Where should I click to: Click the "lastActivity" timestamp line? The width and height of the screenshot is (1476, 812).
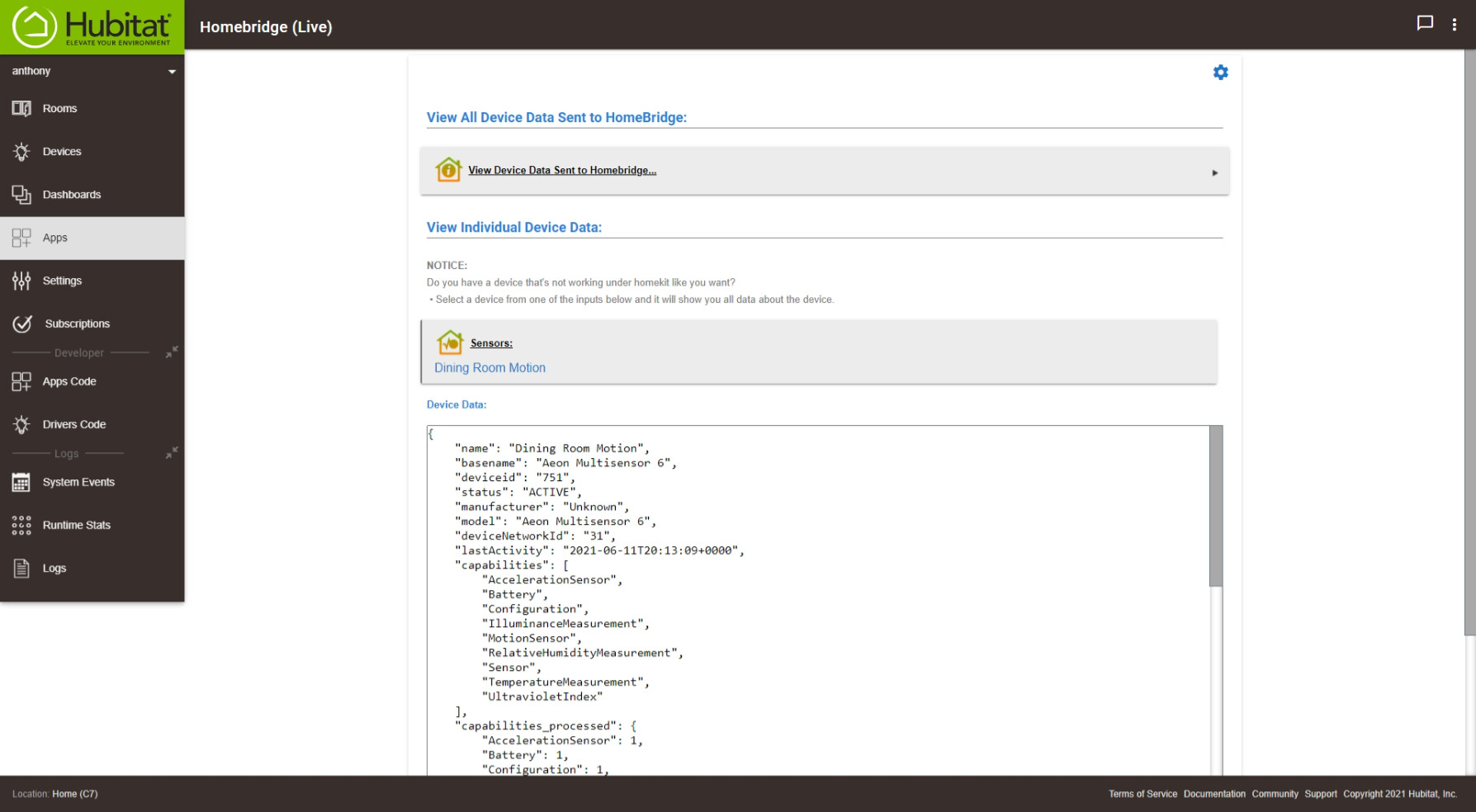[599, 550]
